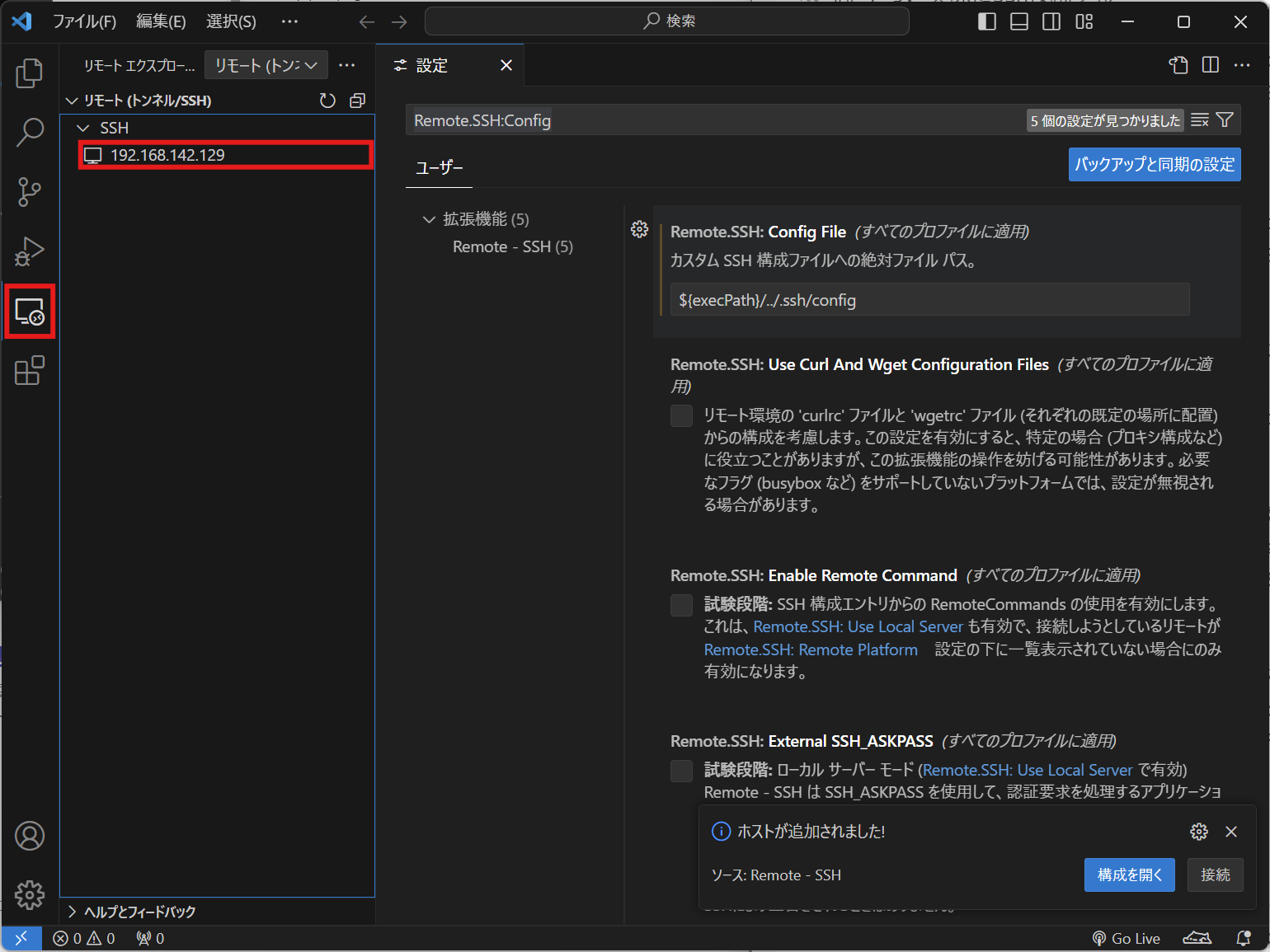Collapse the SSH tree section
This screenshot has width=1270, height=952.
coord(82,127)
